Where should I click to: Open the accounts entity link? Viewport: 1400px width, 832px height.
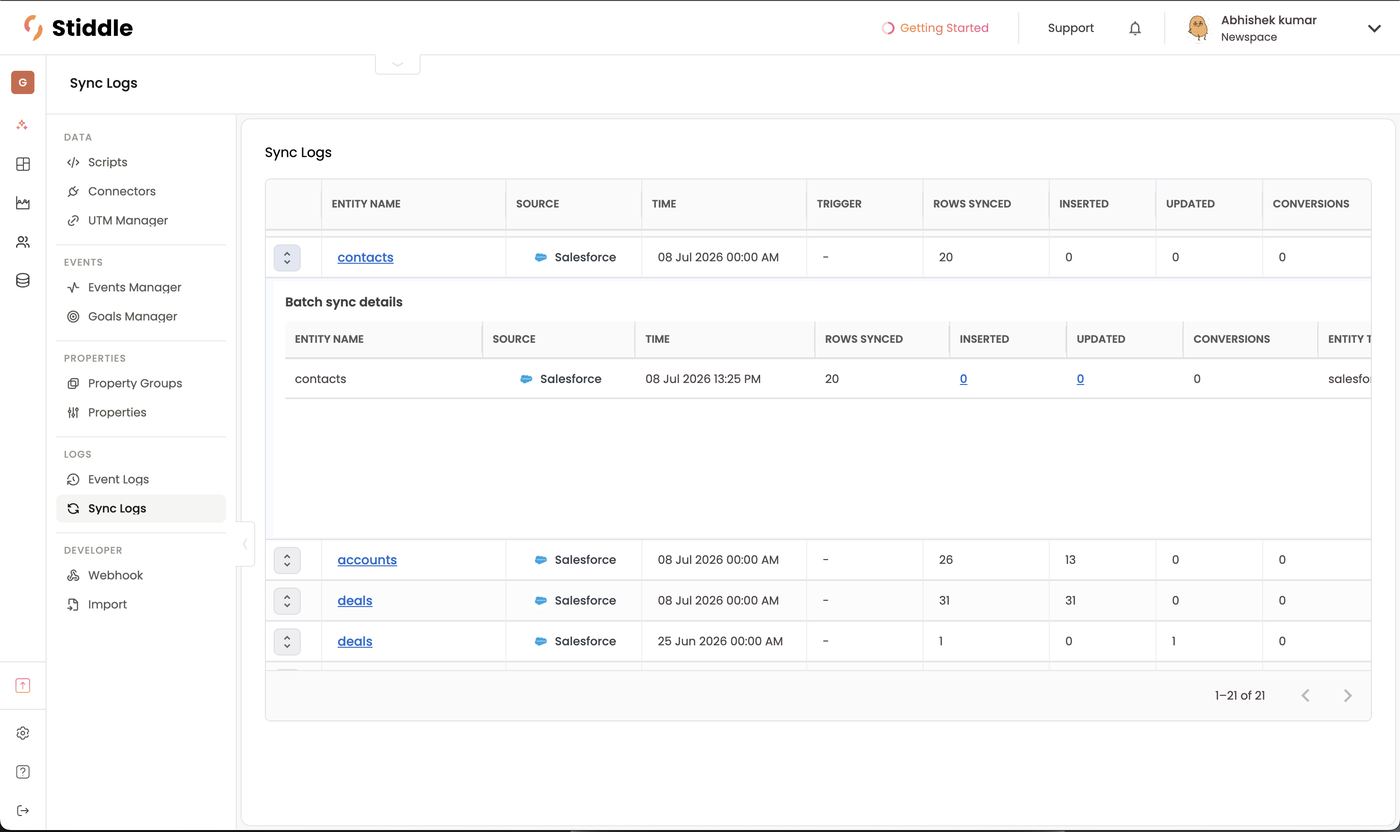(367, 560)
